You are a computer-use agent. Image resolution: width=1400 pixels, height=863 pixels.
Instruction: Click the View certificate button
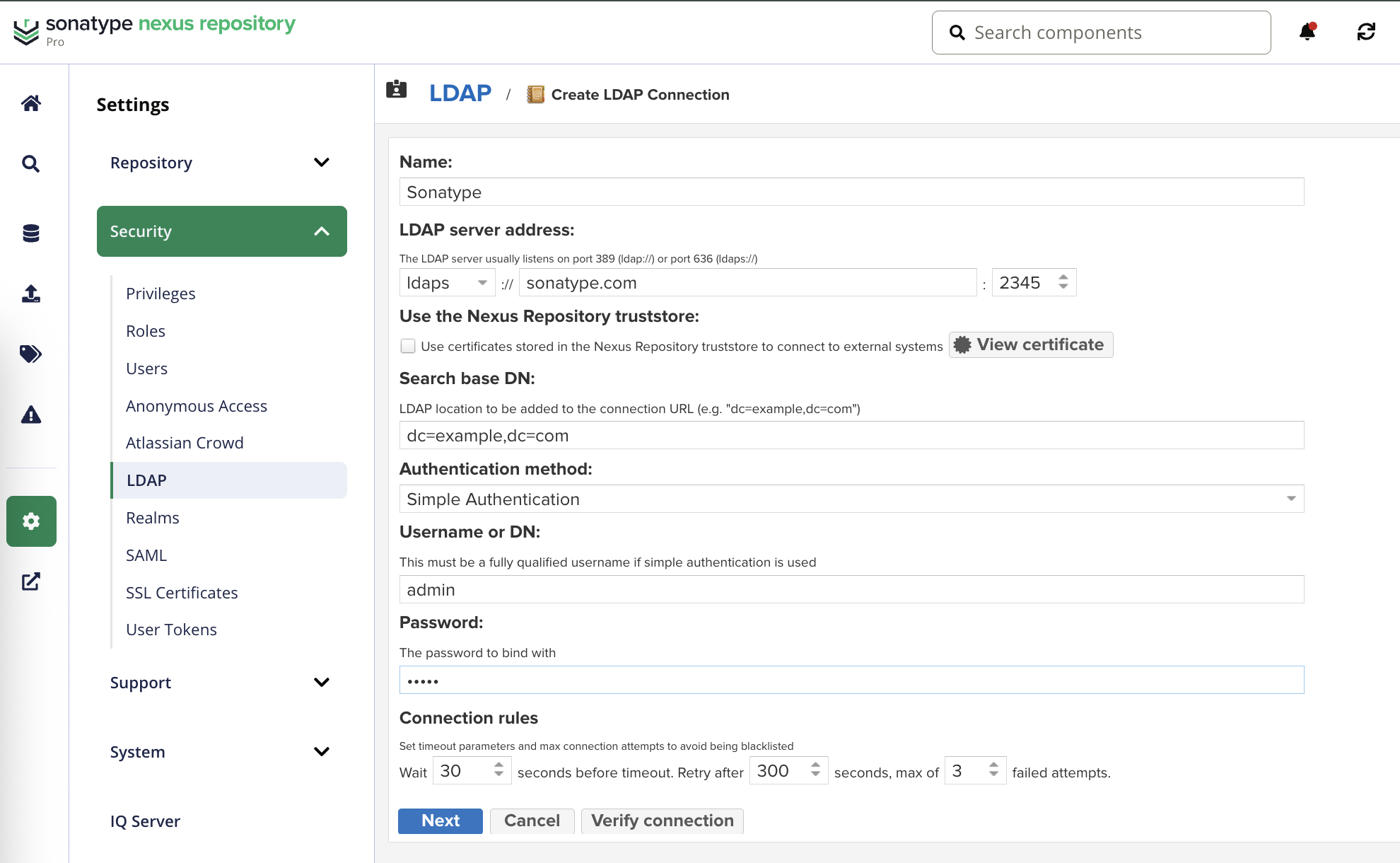coord(1031,345)
